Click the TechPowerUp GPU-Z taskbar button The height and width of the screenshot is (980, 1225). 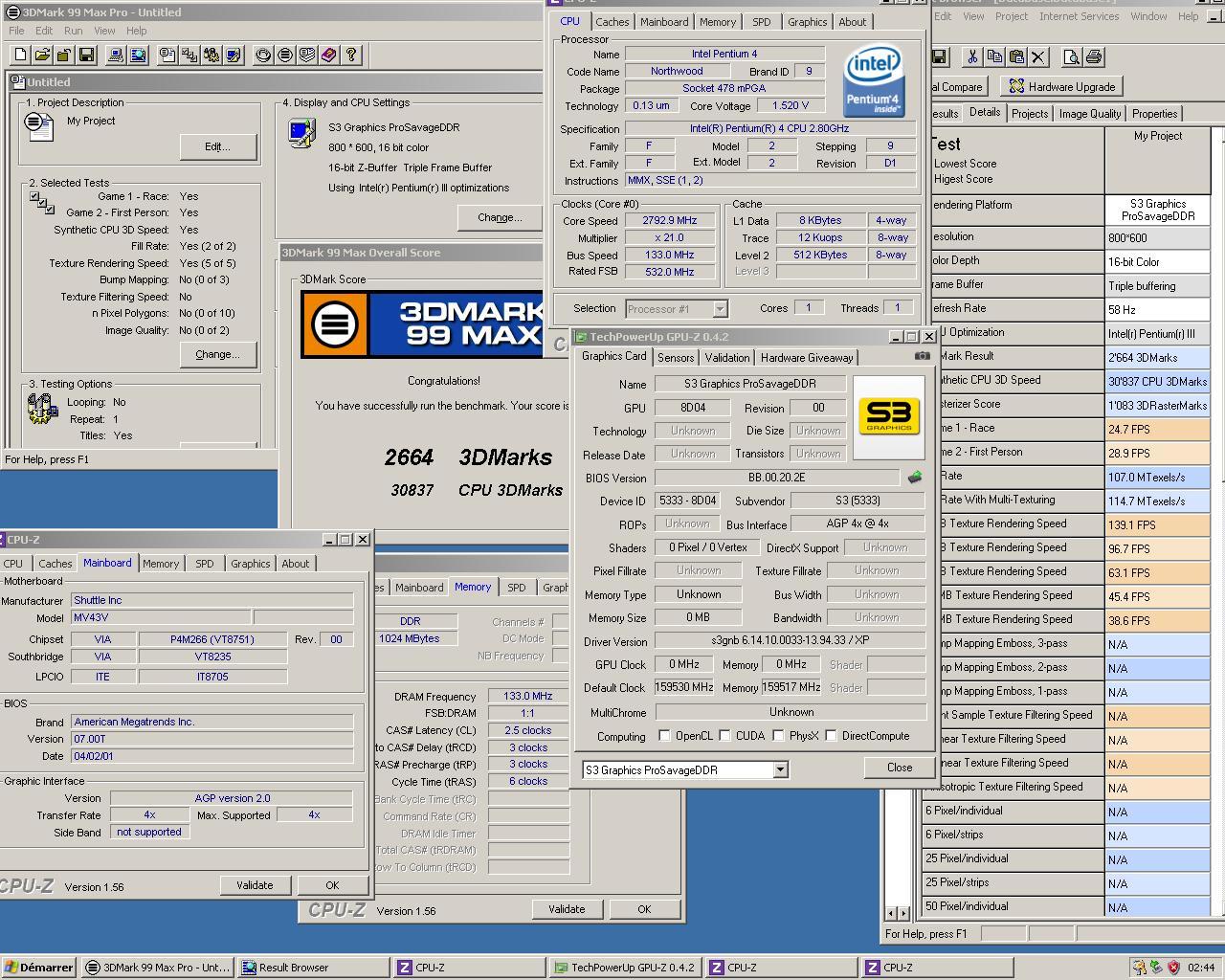pos(624,968)
